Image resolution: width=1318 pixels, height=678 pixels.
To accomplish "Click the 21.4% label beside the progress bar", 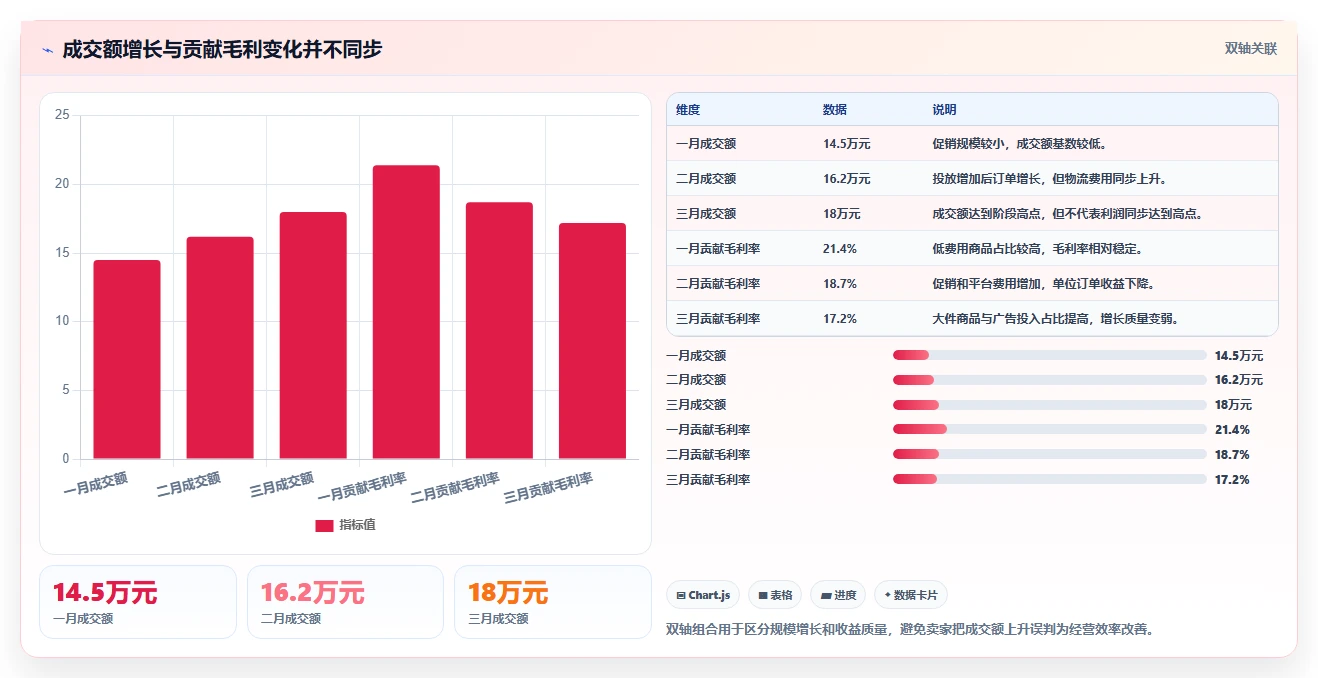I will pos(1232,430).
